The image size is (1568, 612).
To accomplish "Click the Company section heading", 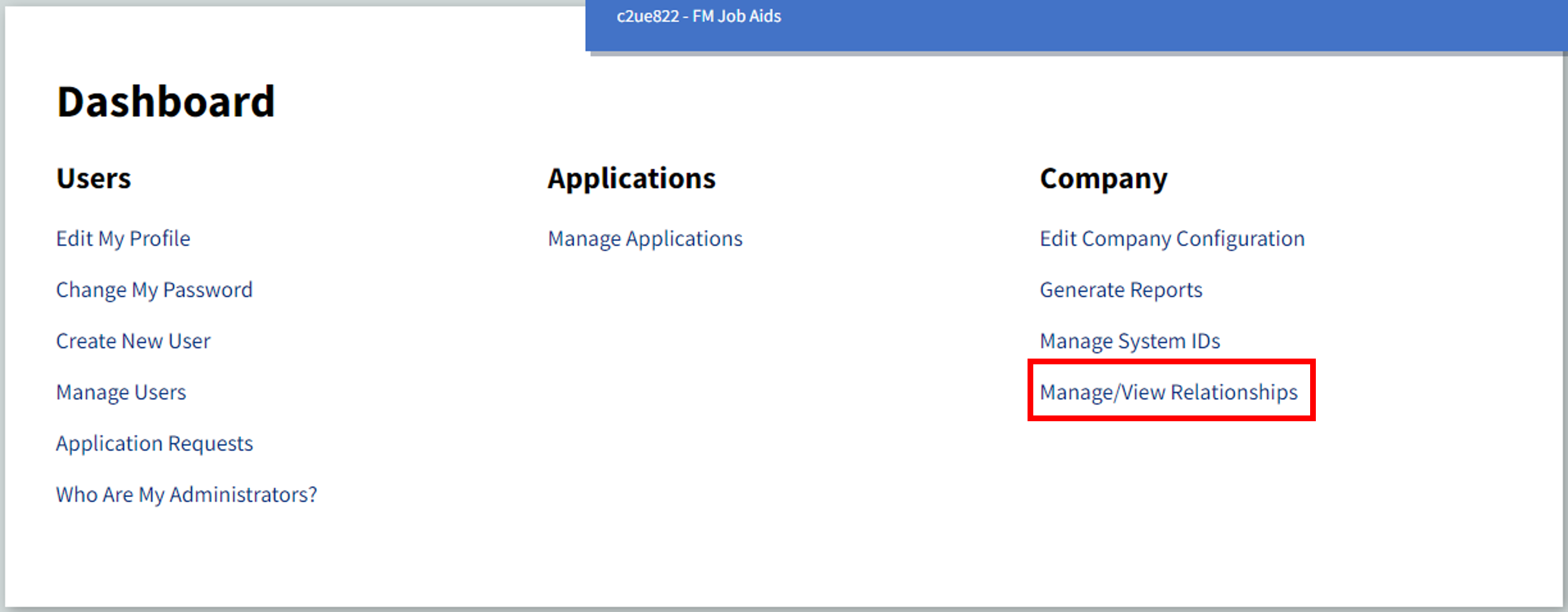I will [x=1103, y=179].
